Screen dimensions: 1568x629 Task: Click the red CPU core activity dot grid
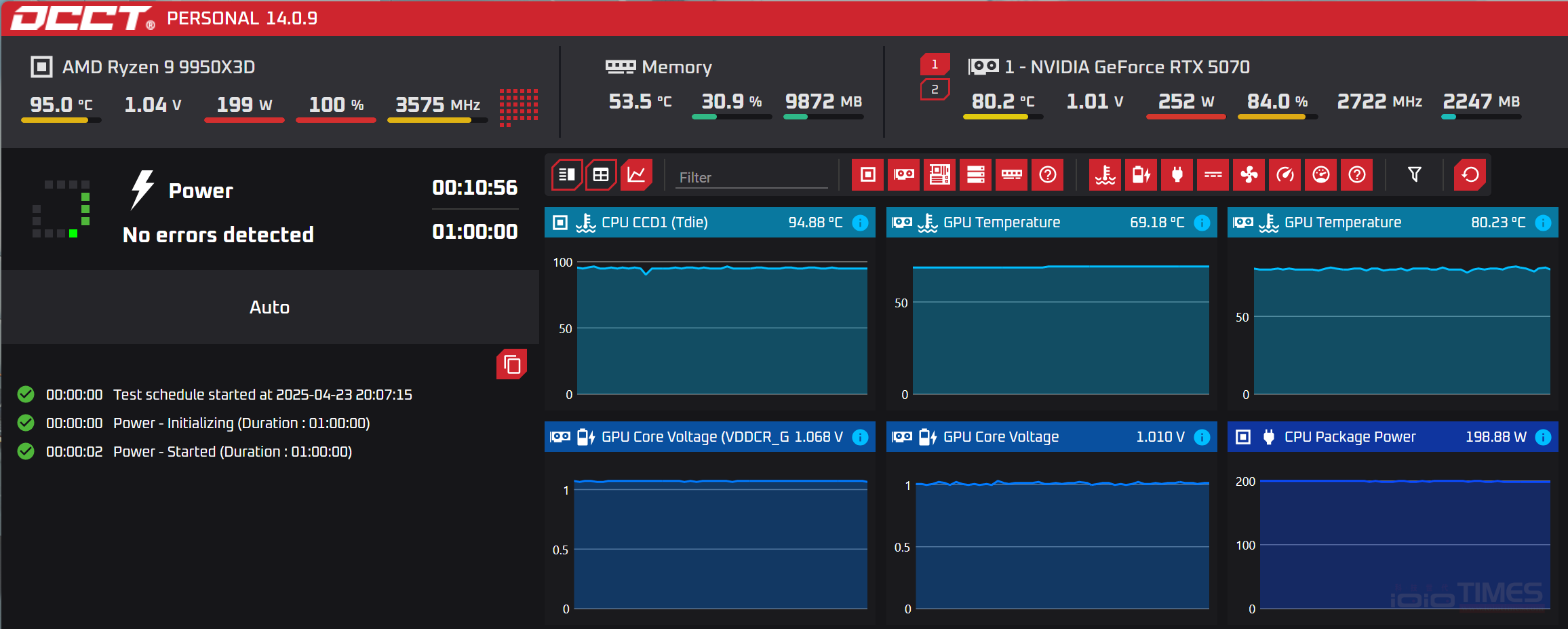tap(519, 107)
